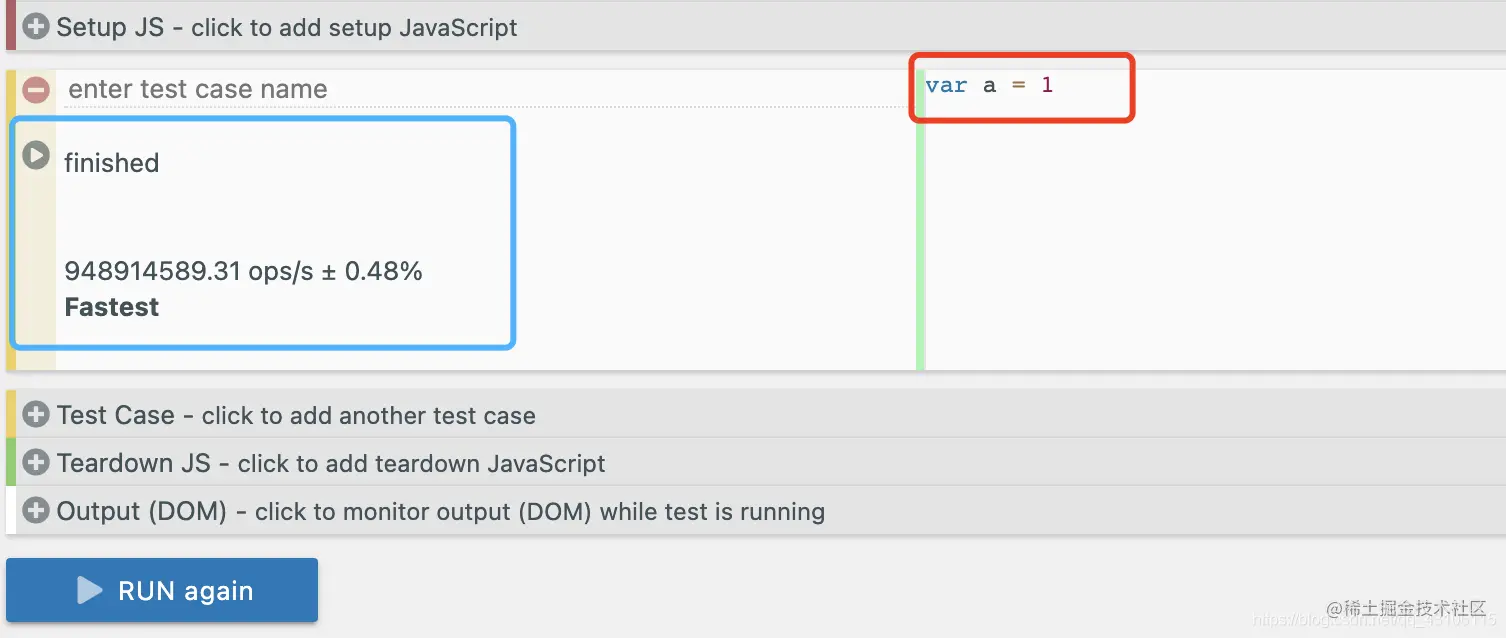Click the Test Case plus icon
Screen dimensions: 1506x638
36,414
